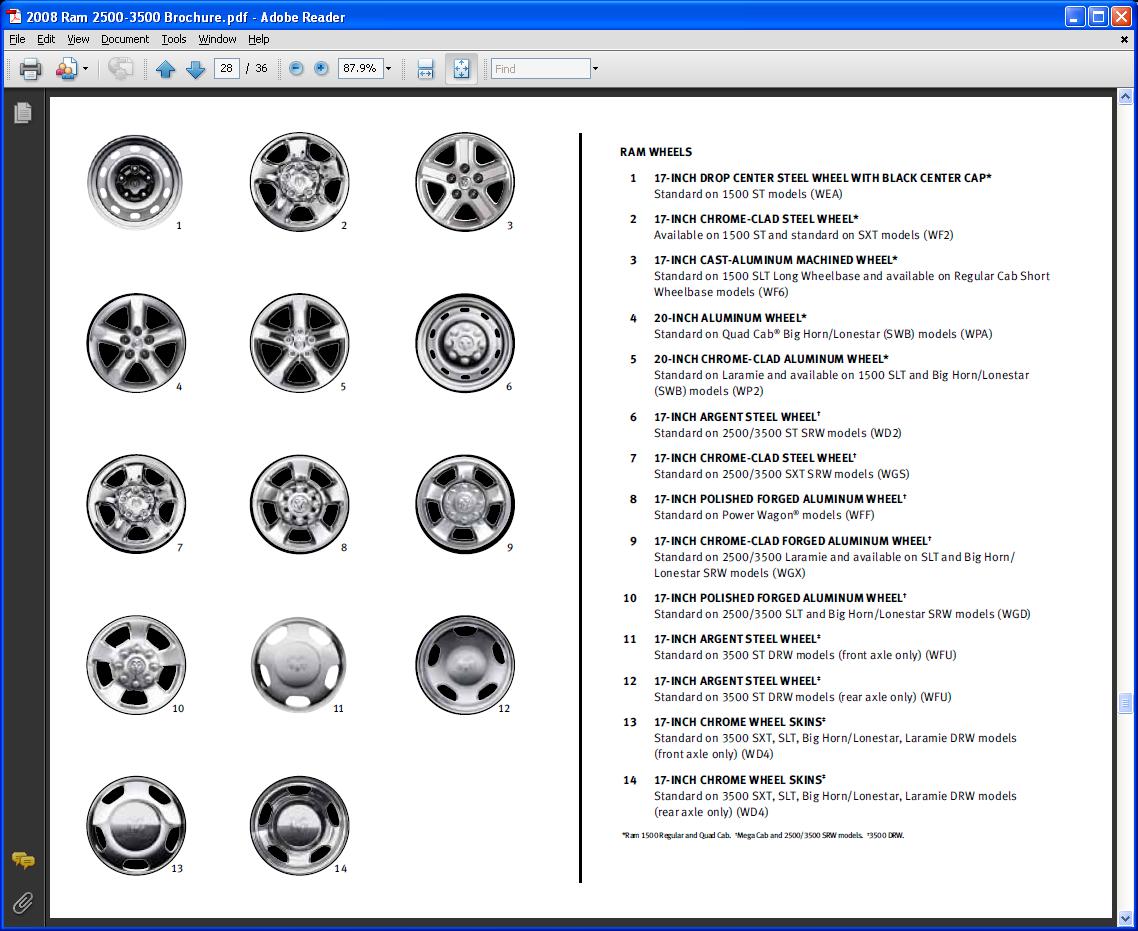Open the Tools menu

coord(174,39)
